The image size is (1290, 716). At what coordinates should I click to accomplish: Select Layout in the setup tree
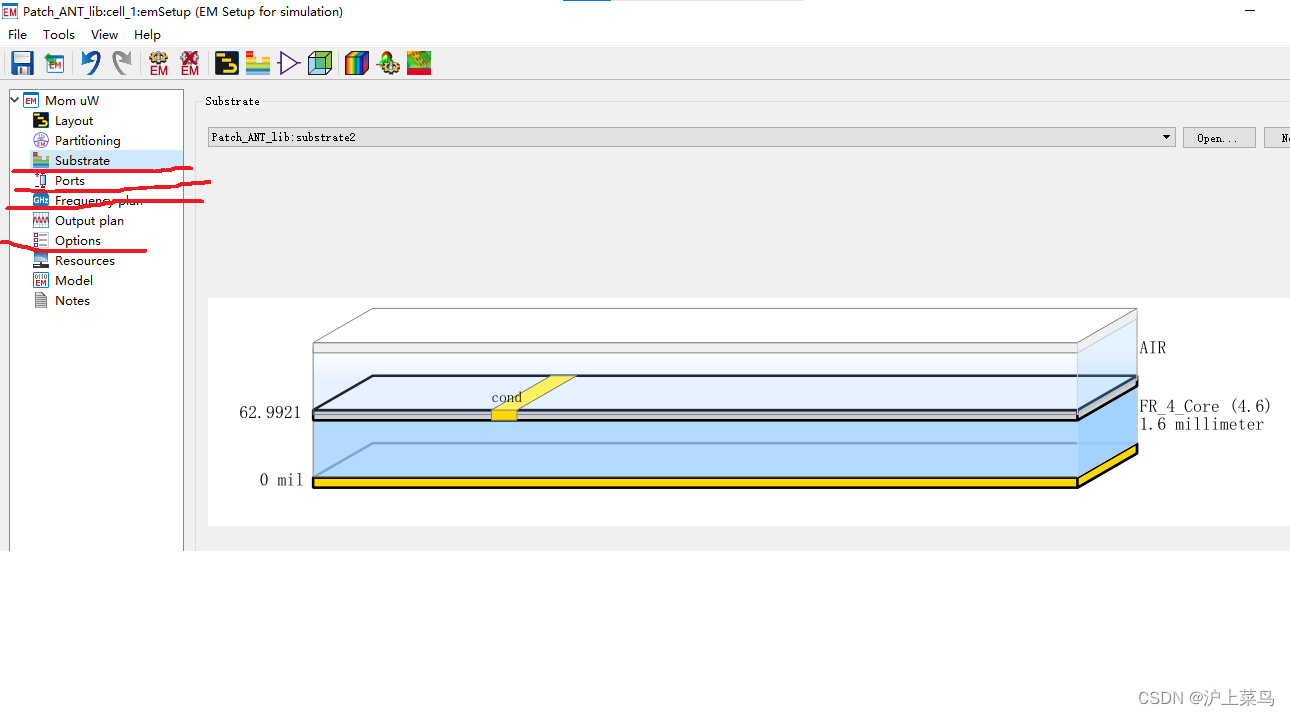click(x=74, y=120)
